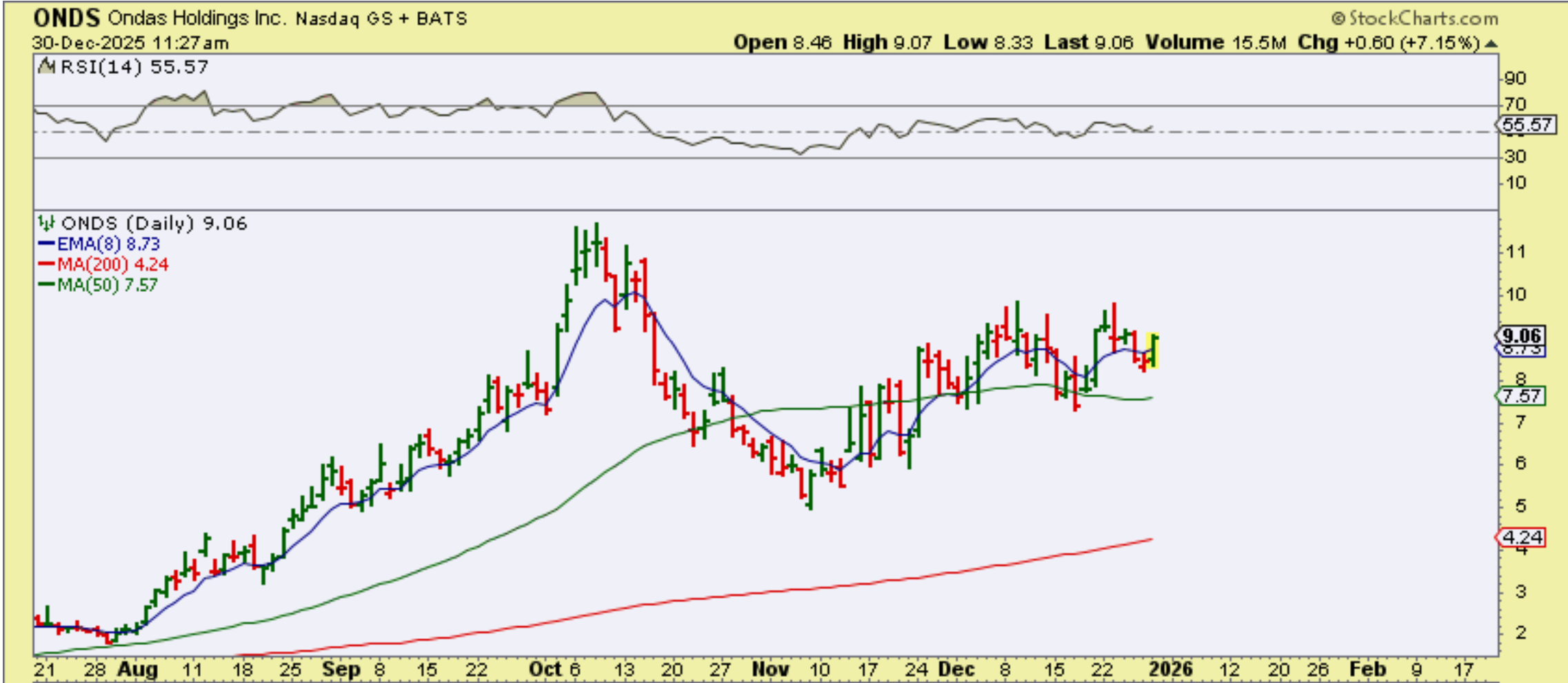Click the yellow highlighted latest price bar
Screen dimensions: 1568x683
click(1152, 350)
